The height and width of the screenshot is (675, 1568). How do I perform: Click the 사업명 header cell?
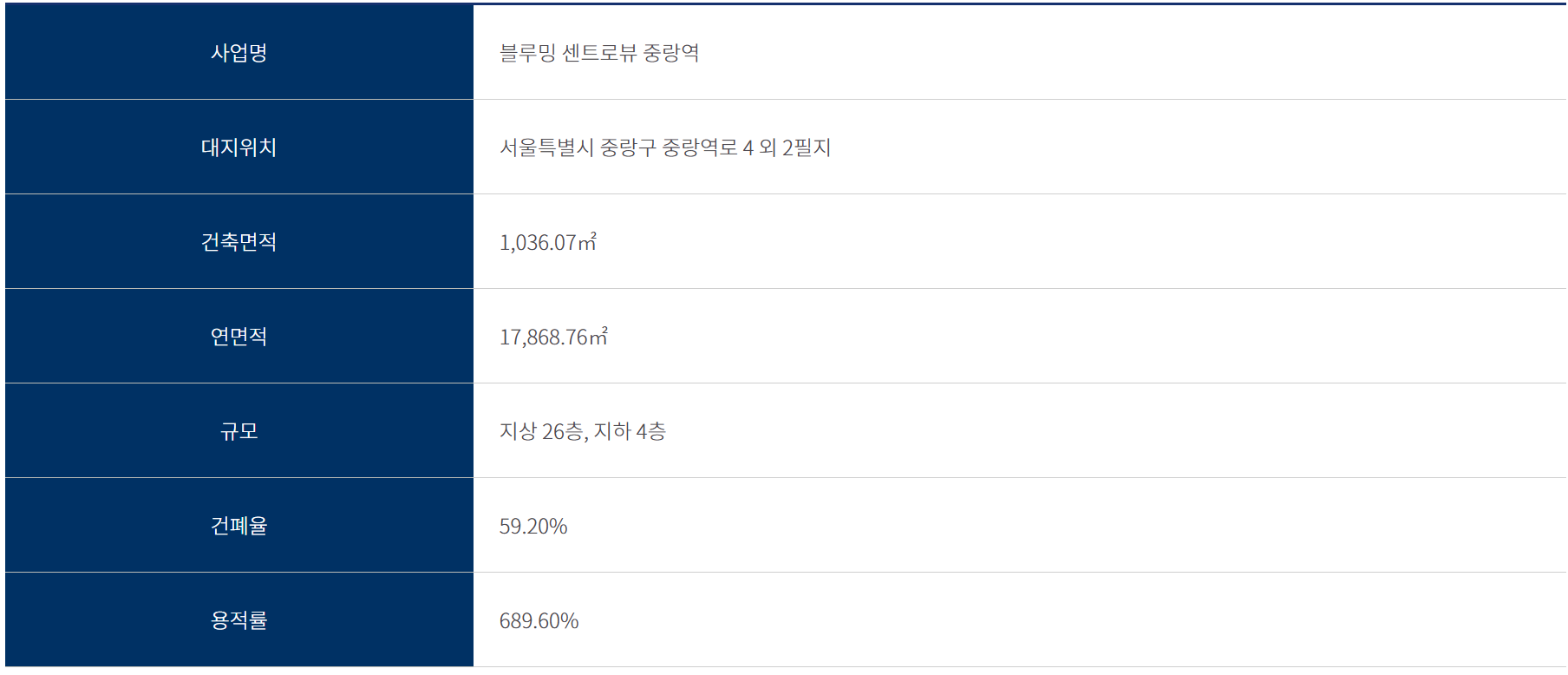238,53
